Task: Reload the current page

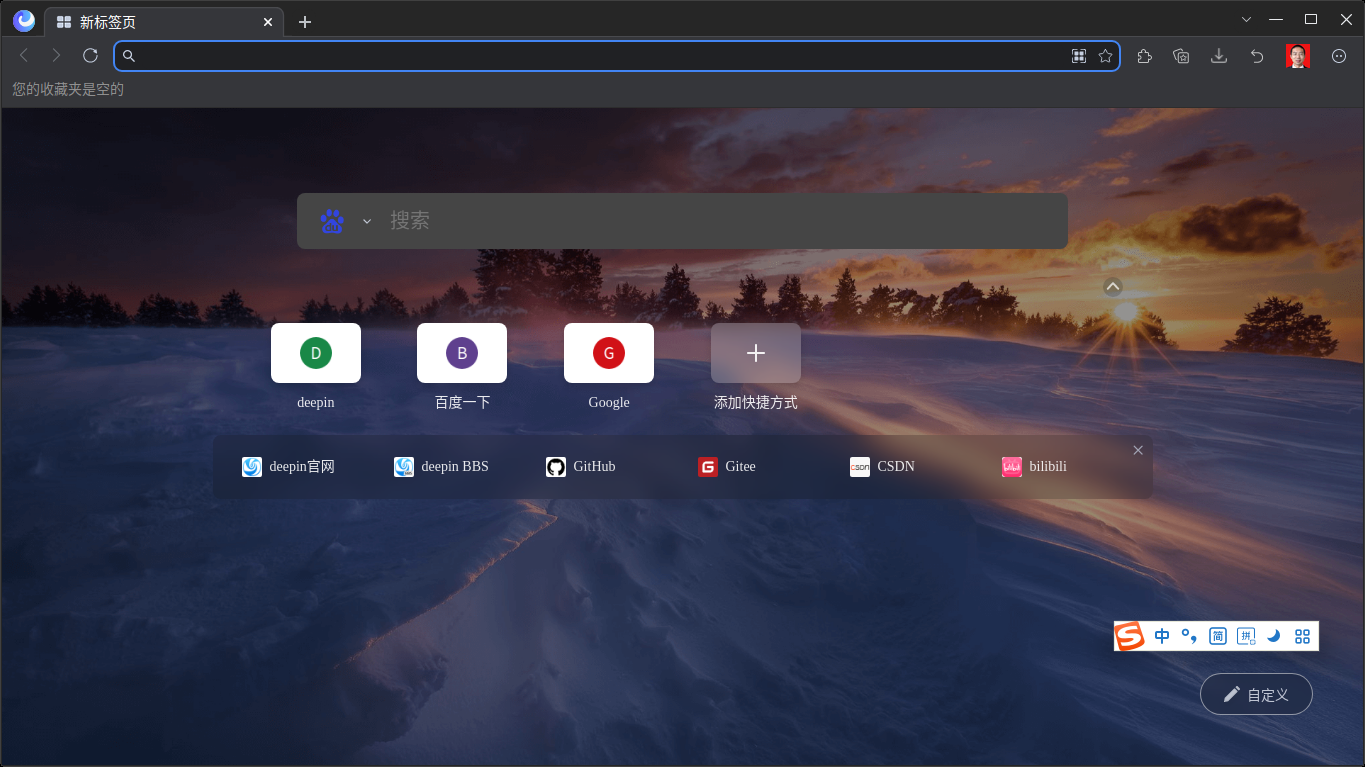Action: click(x=90, y=56)
